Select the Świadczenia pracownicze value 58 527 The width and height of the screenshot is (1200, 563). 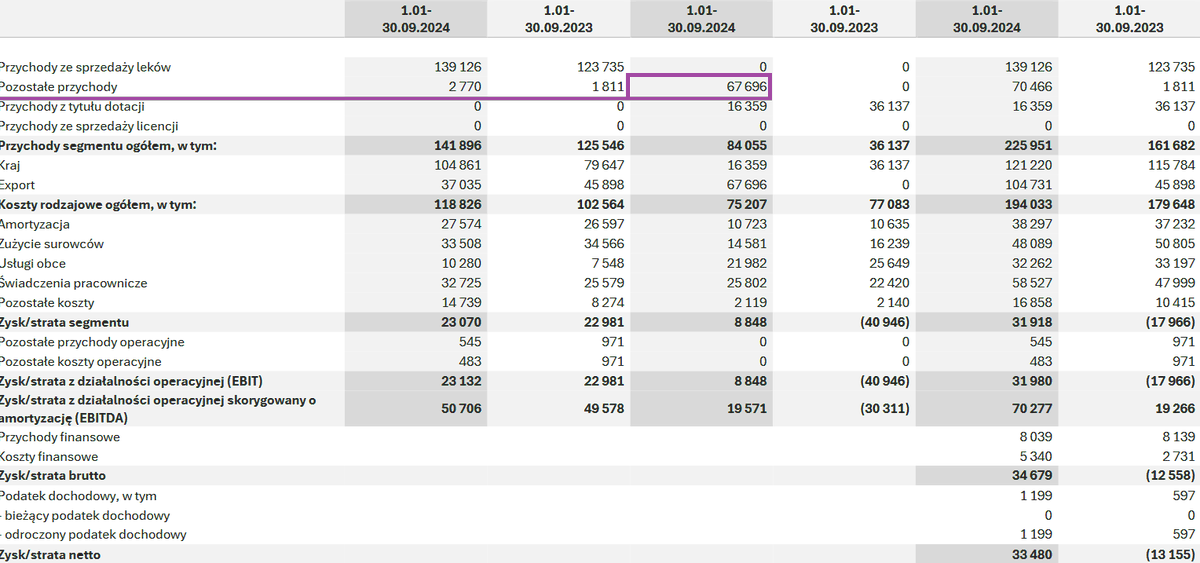point(1033,283)
